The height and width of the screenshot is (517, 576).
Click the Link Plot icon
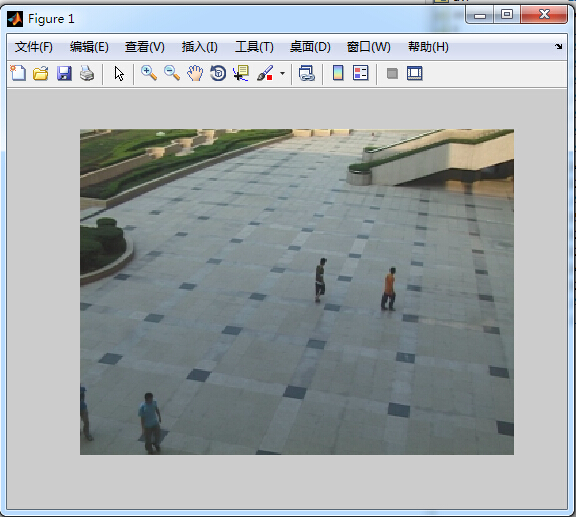coord(307,73)
